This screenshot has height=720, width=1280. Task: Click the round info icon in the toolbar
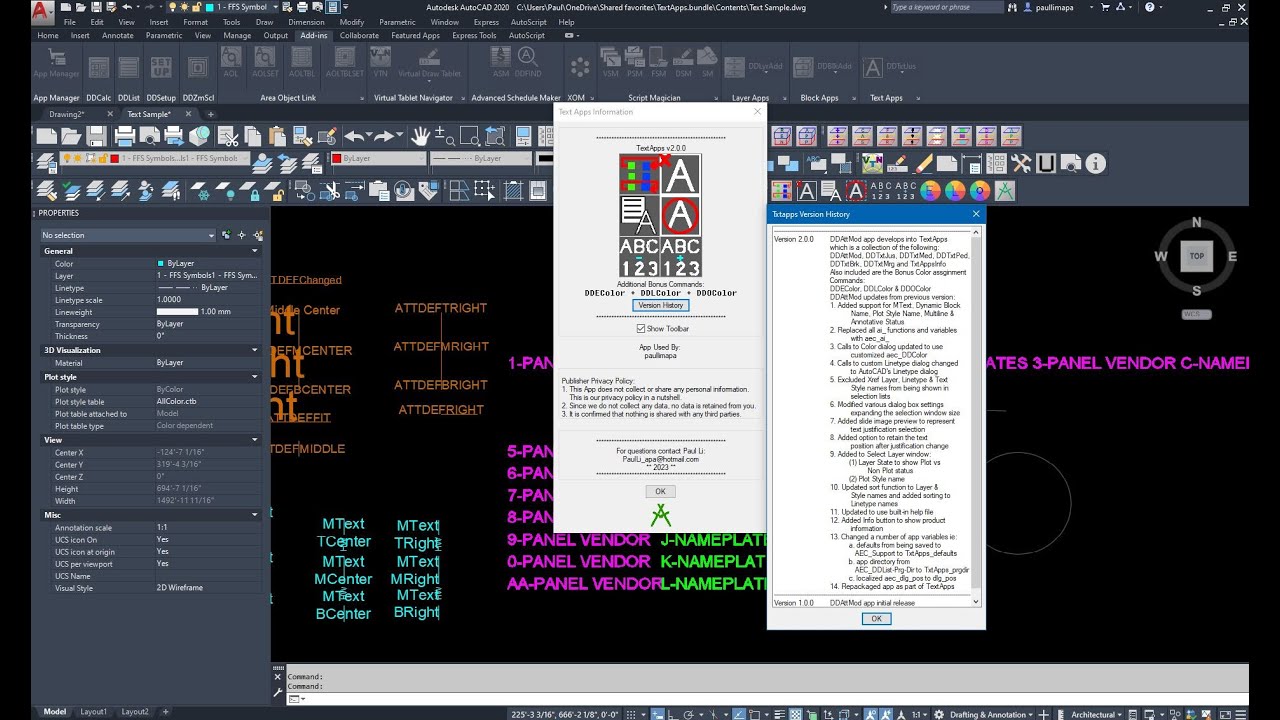click(1095, 163)
